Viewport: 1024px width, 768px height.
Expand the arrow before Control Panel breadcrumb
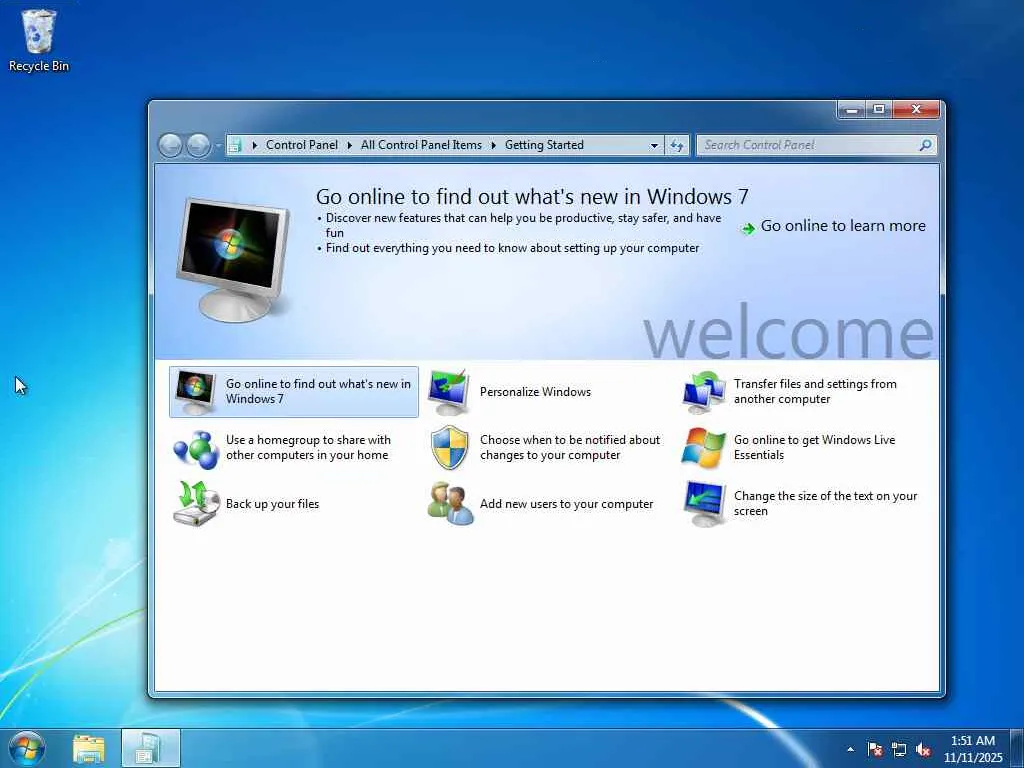pyautogui.click(x=255, y=145)
